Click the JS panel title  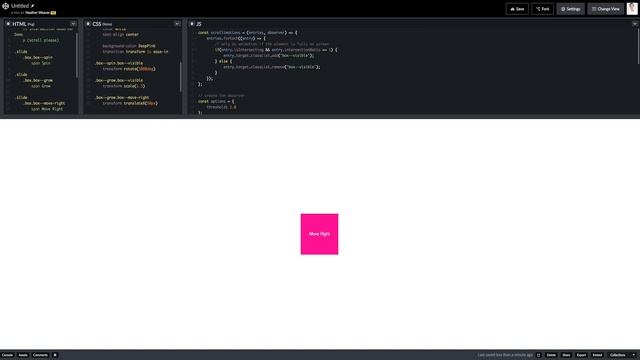(199, 24)
